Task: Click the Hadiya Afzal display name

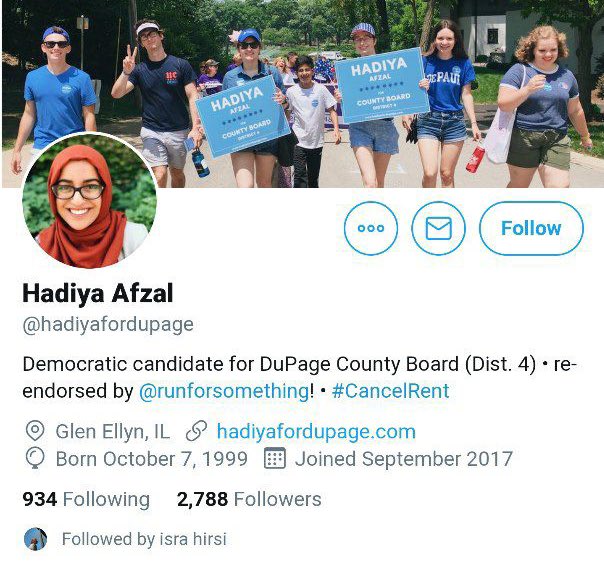Action: coord(98,294)
